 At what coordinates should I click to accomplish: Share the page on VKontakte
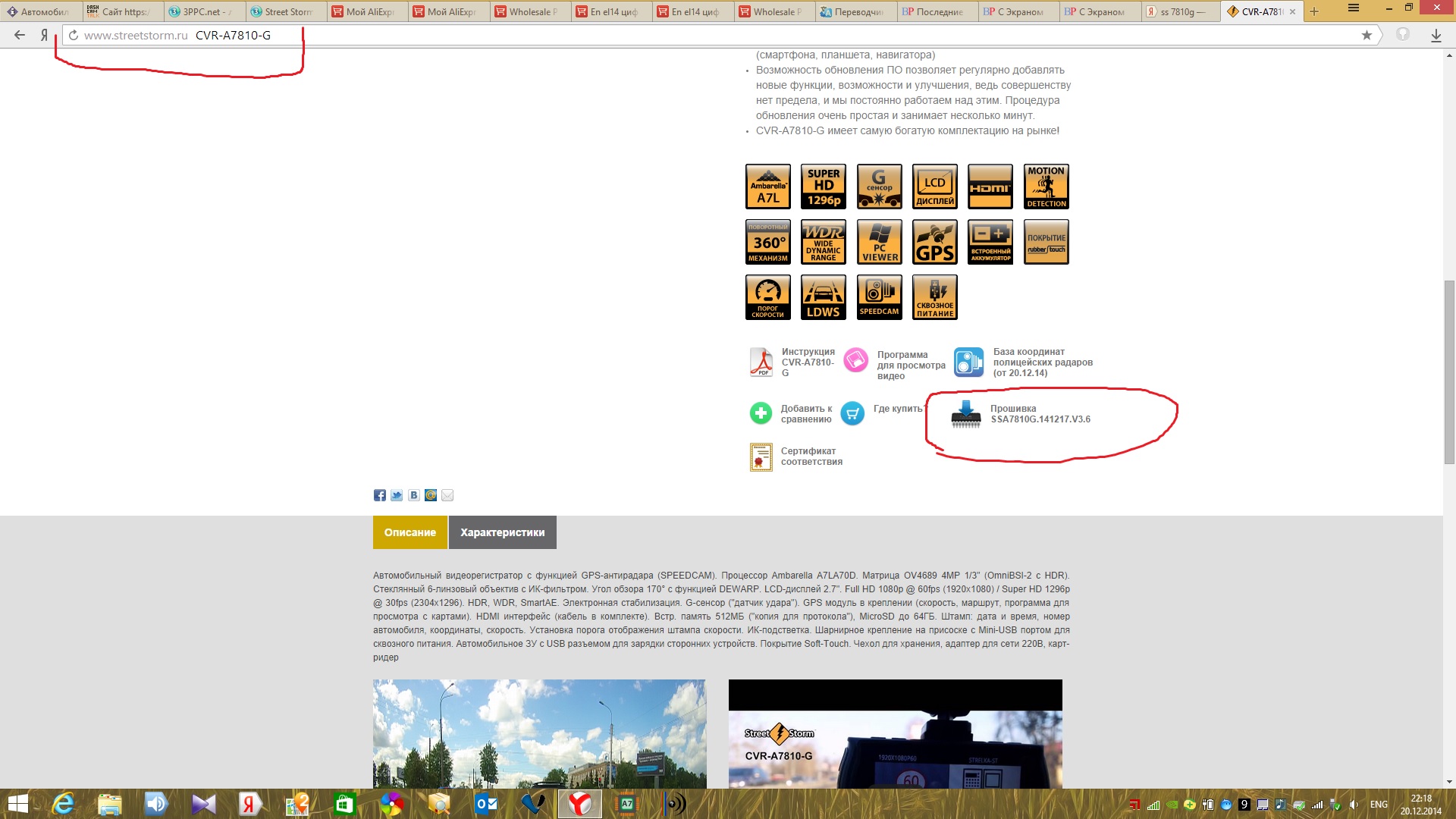click(414, 495)
